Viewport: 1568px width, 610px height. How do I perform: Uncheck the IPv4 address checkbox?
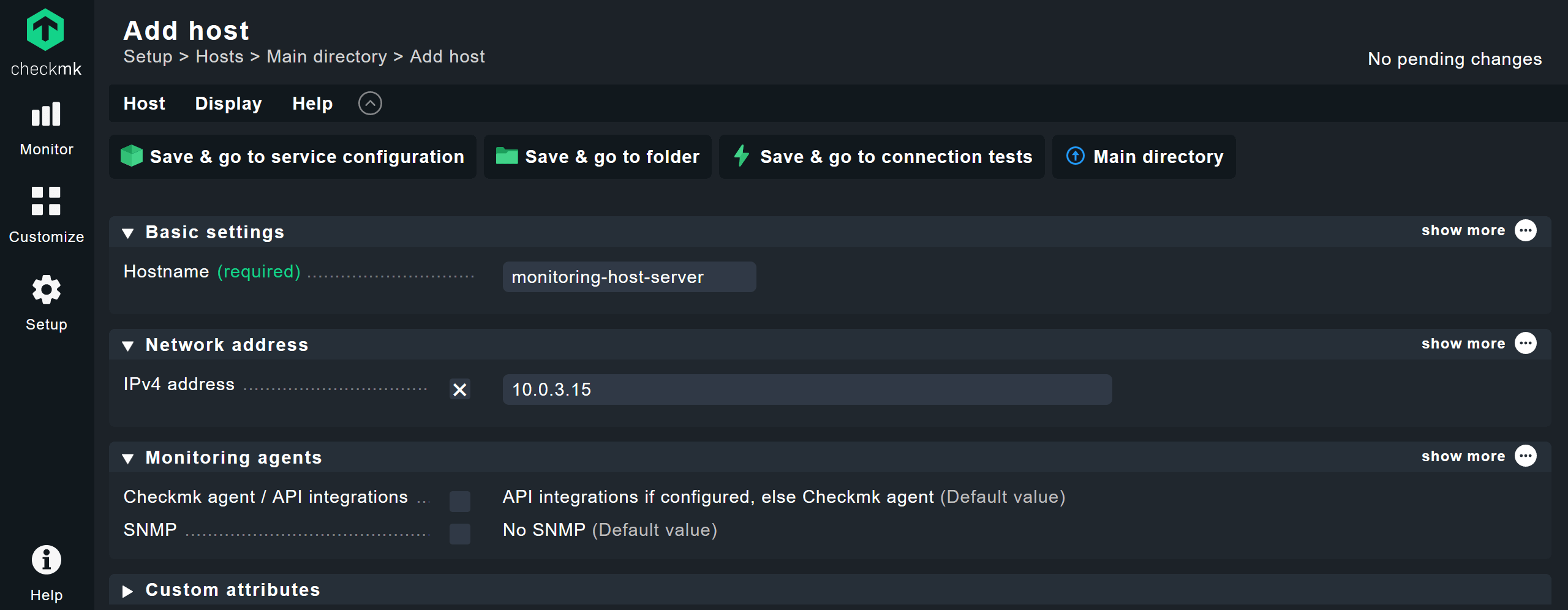tap(460, 390)
